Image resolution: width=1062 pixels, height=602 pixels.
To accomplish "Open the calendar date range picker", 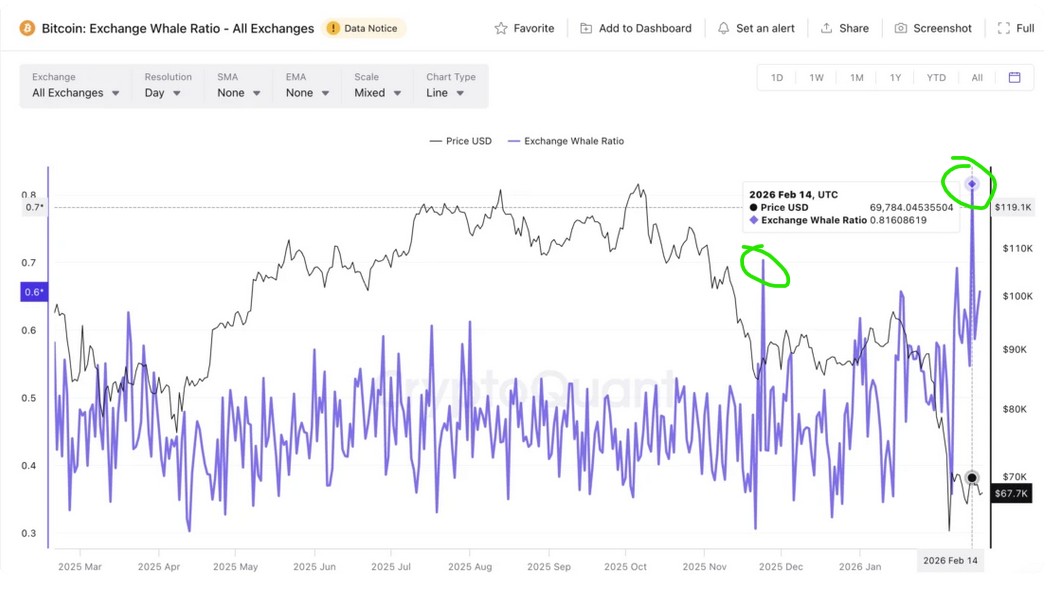I will tap(1014, 77).
